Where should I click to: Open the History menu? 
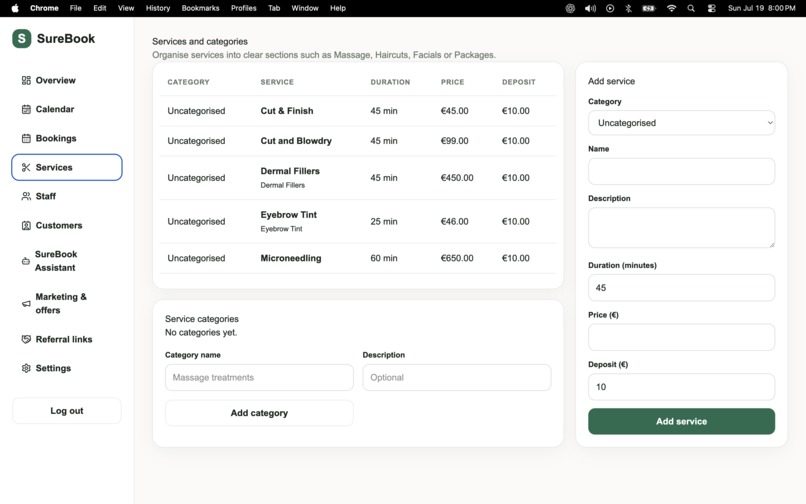coord(158,8)
